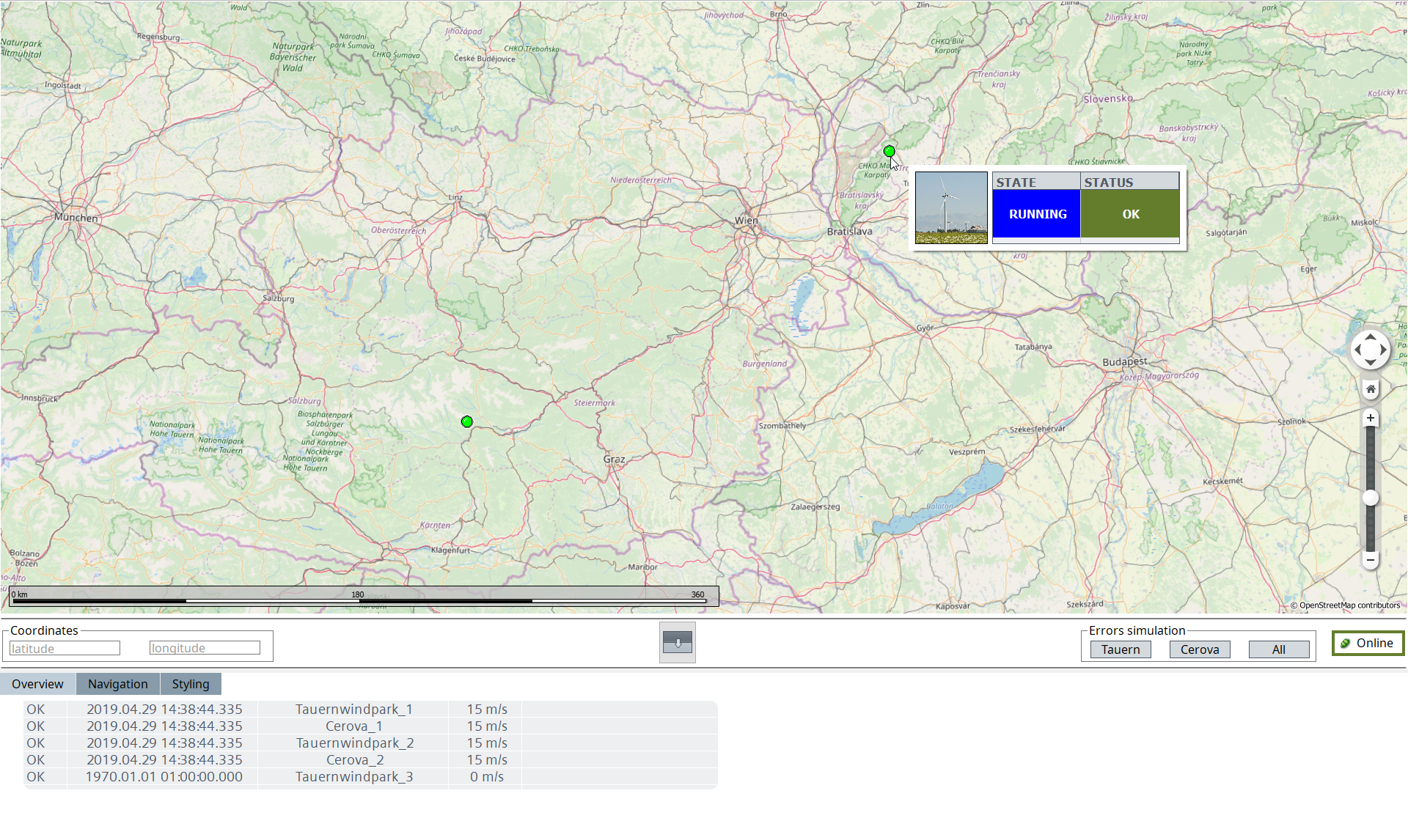The height and width of the screenshot is (840, 1408).
Task: Pan map up with navigation arrow
Action: 1370,338
